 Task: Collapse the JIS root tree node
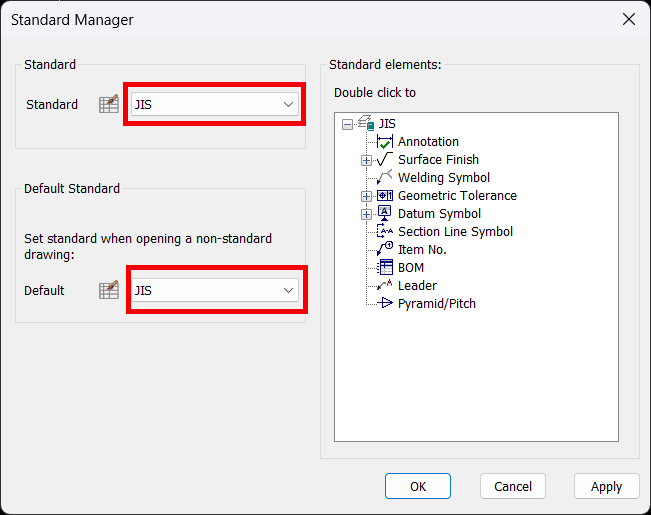[x=347, y=124]
